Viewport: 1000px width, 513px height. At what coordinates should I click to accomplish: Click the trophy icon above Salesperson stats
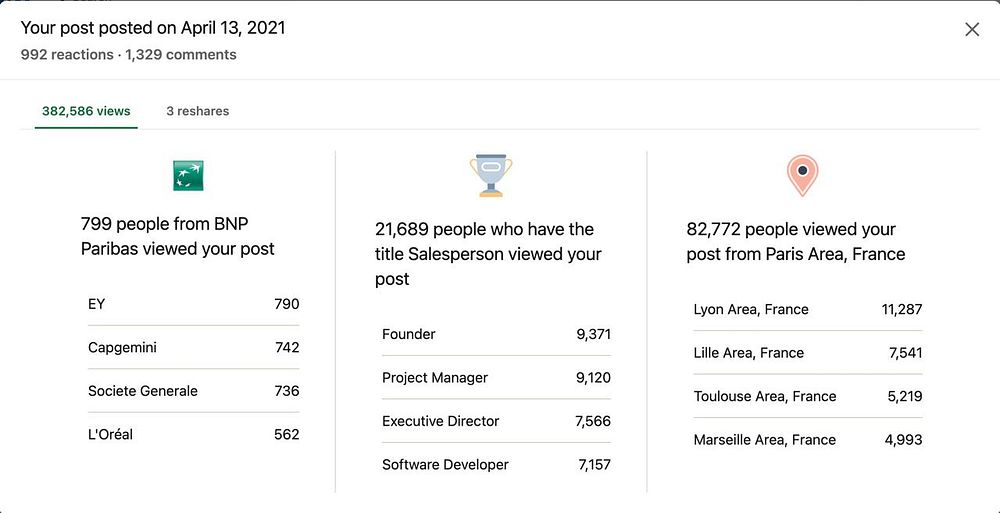(x=491, y=175)
